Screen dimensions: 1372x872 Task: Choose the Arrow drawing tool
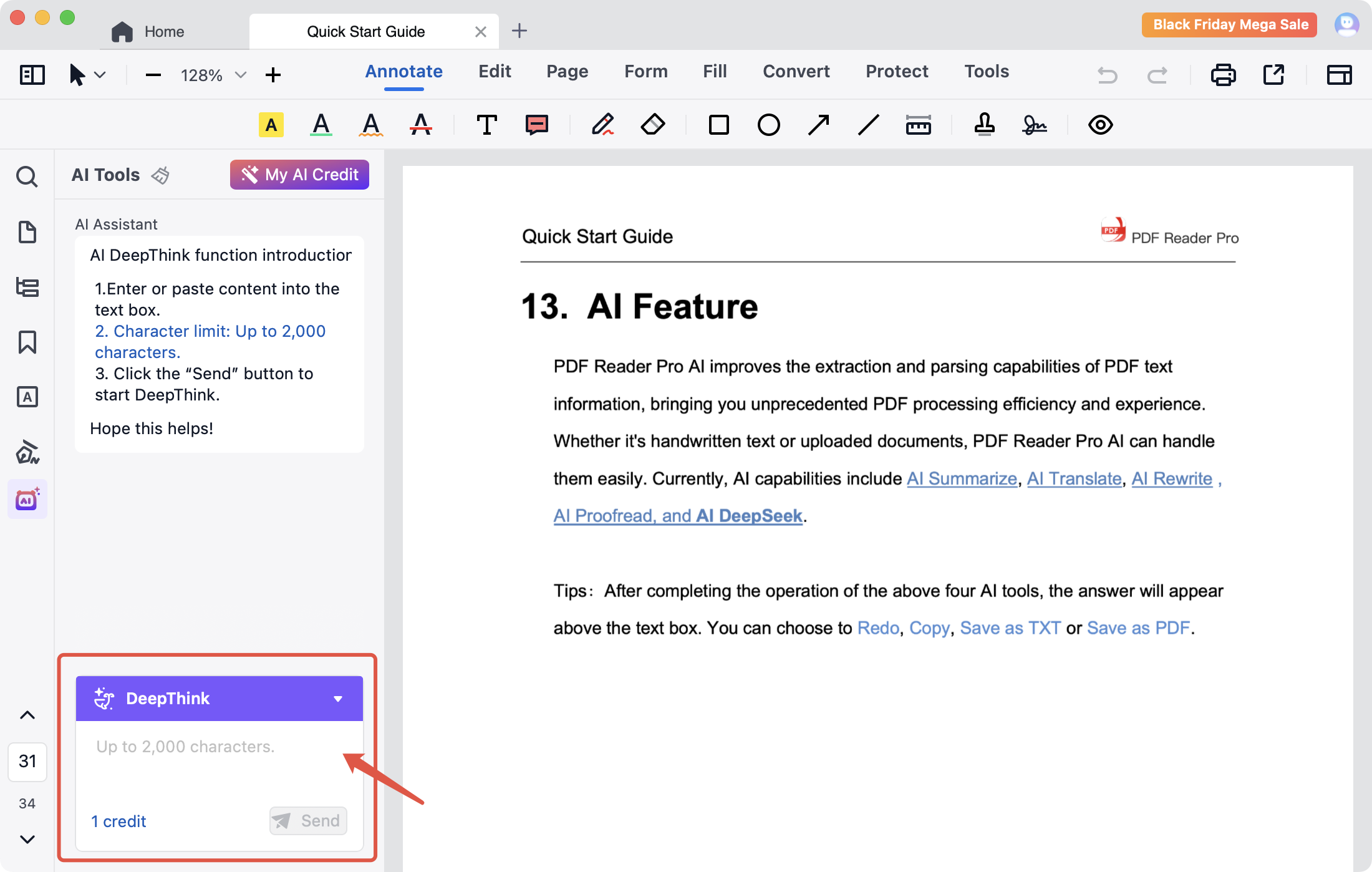pyautogui.click(x=818, y=125)
